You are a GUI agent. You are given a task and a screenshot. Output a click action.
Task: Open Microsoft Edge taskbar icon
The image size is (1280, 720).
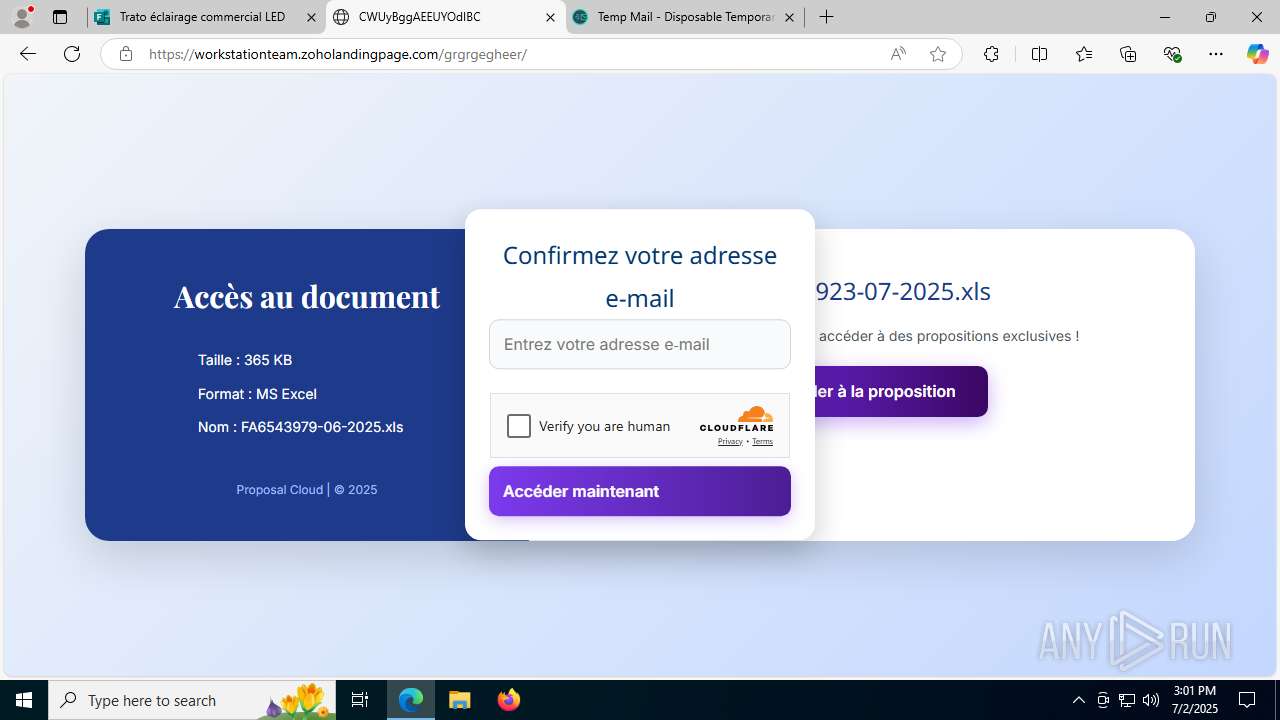click(x=411, y=700)
